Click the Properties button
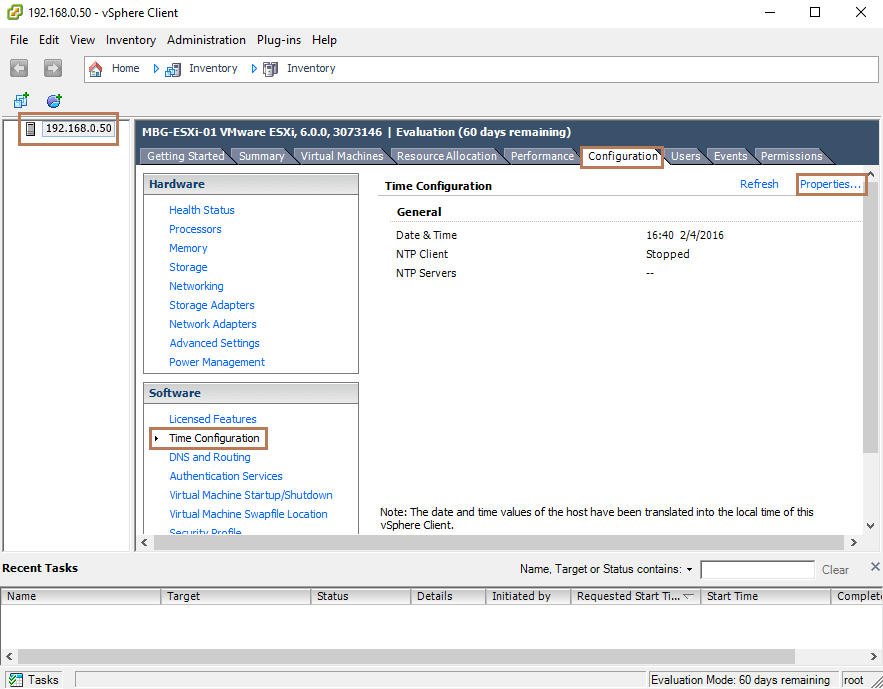Viewport: 883px width, 689px height. 830,184
